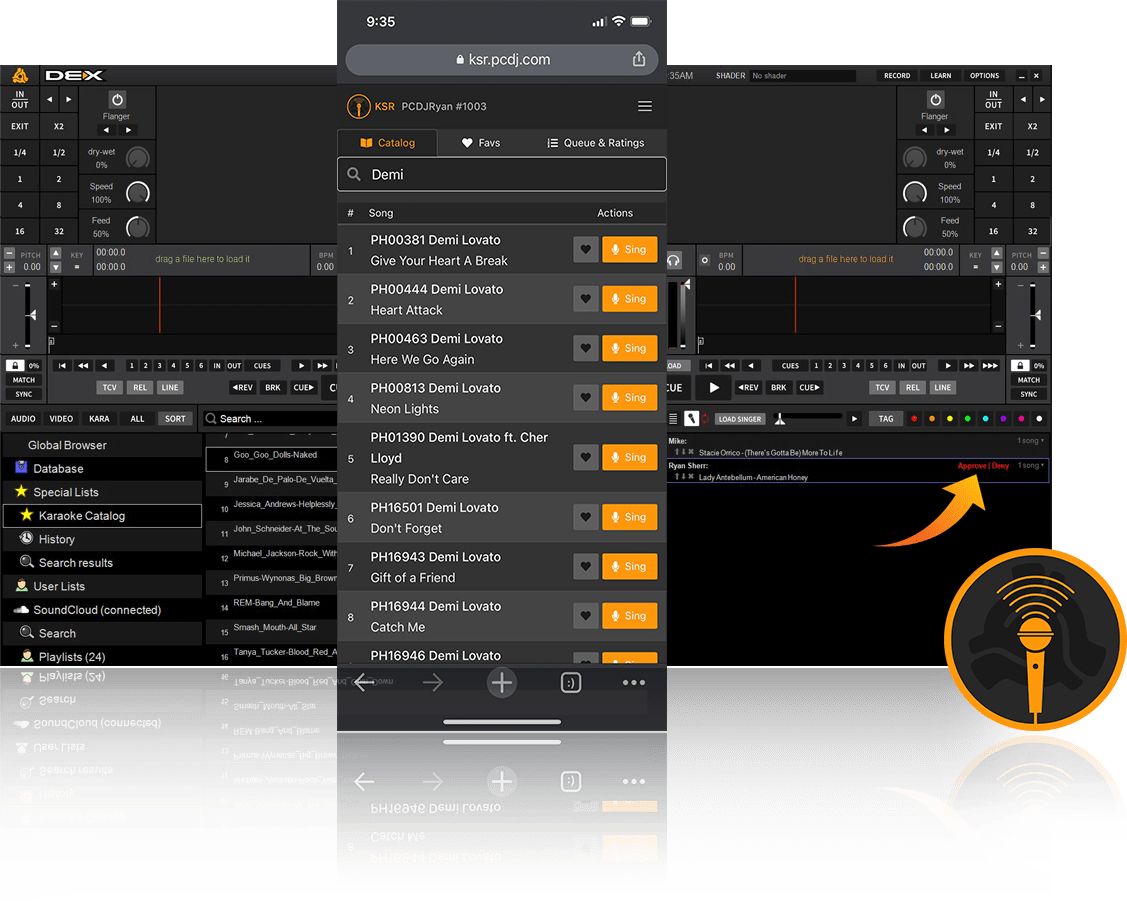Image resolution: width=1127 pixels, height=901 pixels.
Task: Open the SORT dropdown in browser
Action: tap(175, 419)
